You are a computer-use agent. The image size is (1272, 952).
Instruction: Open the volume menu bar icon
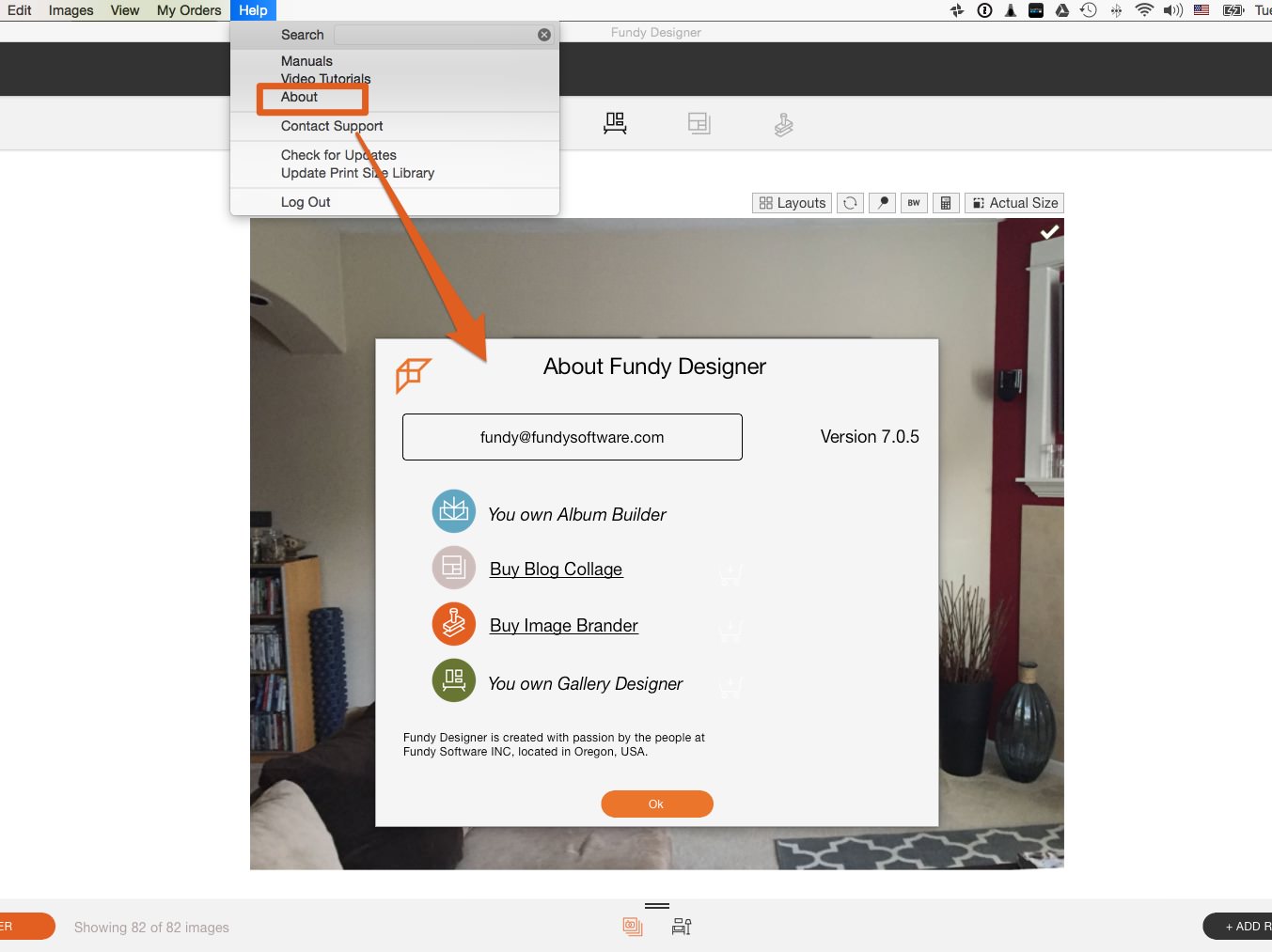[x=1172, y=10]
